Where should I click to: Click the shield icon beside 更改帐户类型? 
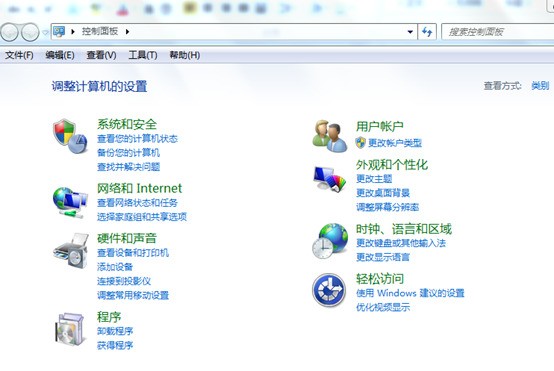pyautogui.click(x=360, y=142)
